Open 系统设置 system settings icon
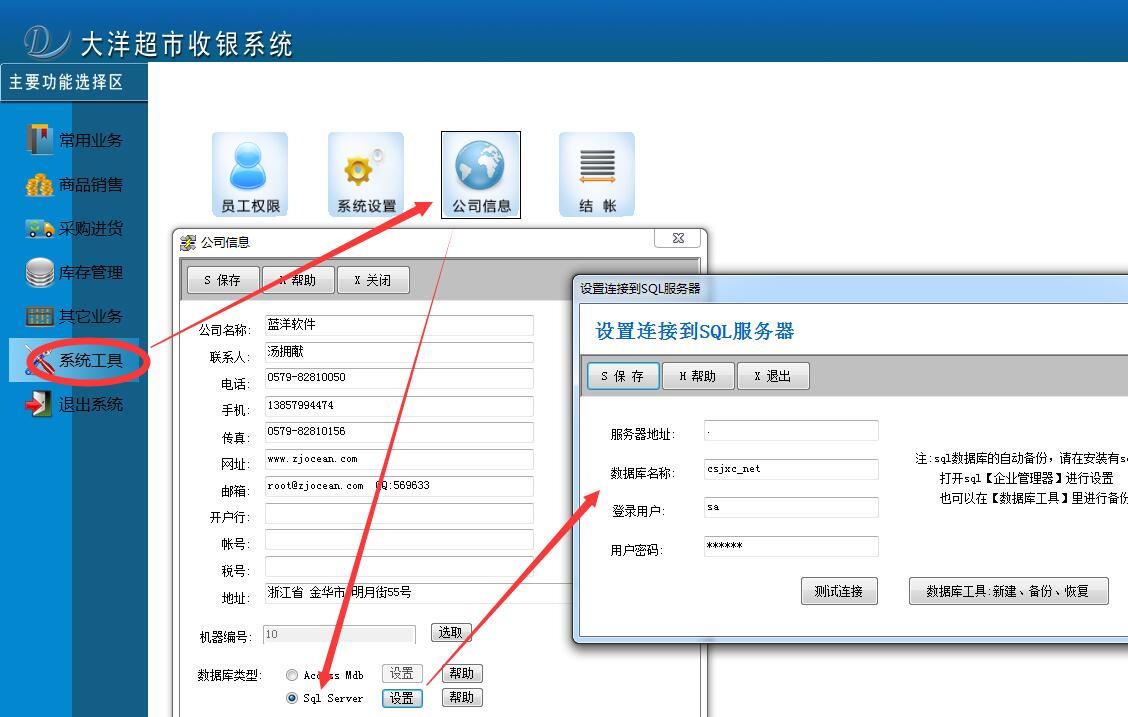Screen dimensions: 1128x717 (366, 173)
